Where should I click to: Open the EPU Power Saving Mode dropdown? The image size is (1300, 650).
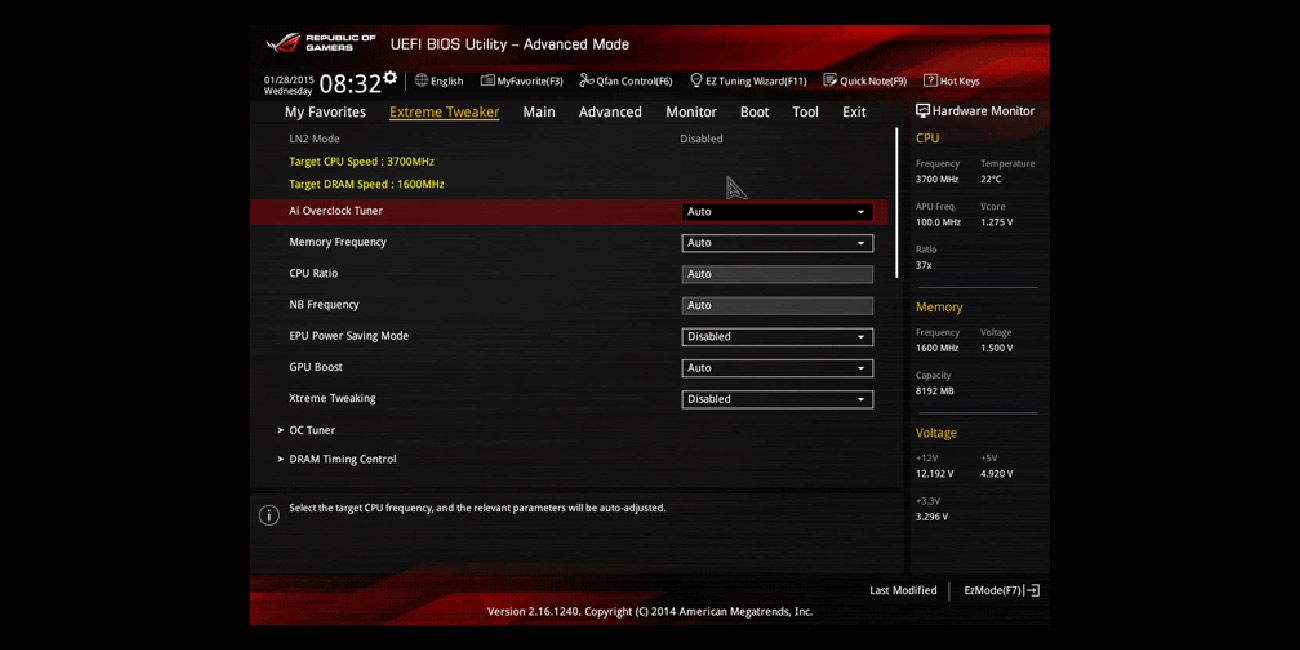777,337
